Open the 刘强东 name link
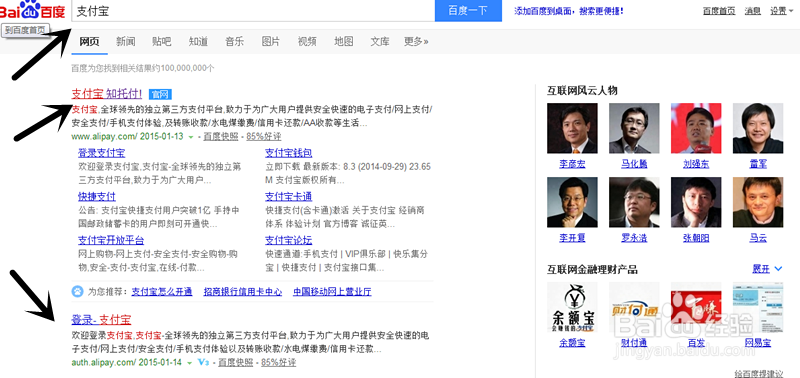800x378 pixels. point(696,164)
